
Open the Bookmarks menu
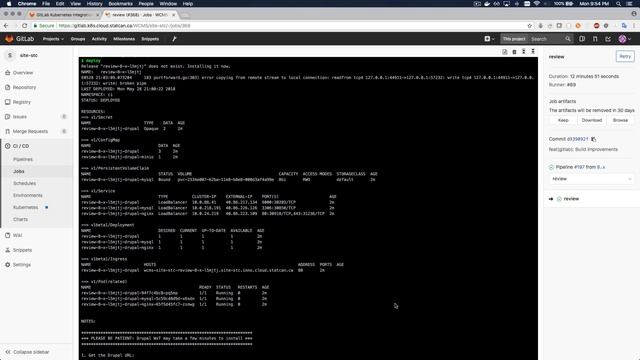(120, 4)
